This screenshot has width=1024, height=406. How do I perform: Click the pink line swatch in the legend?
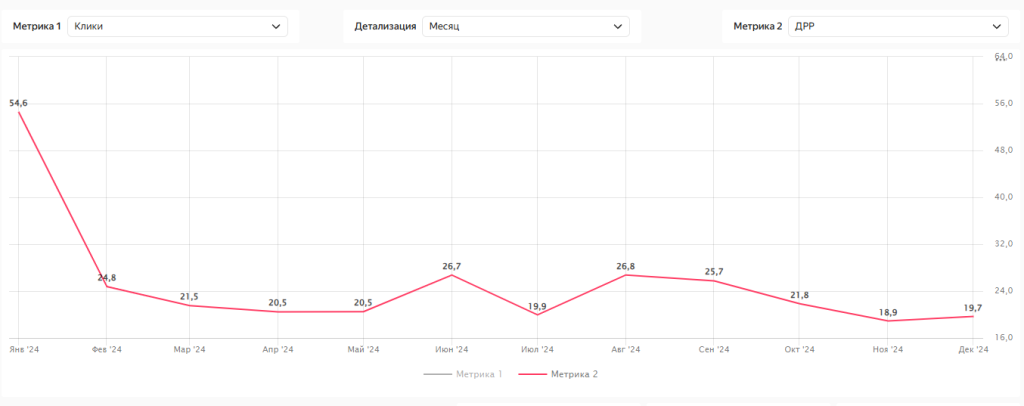click(x=532, y=374)
